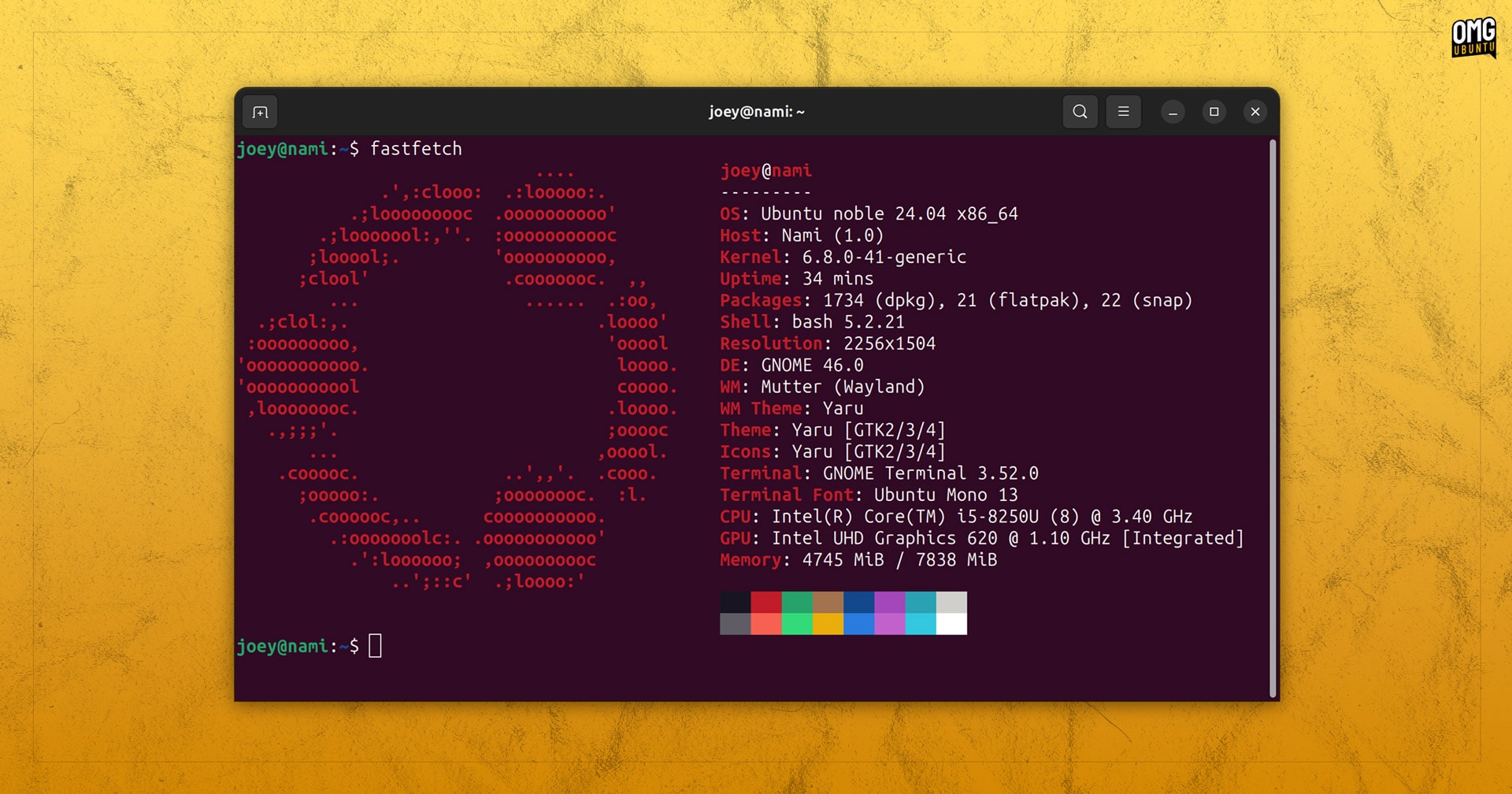Viewport: 1512px width, 794px height.
Task: Click the yellow color block
Action: coord(828,624)
